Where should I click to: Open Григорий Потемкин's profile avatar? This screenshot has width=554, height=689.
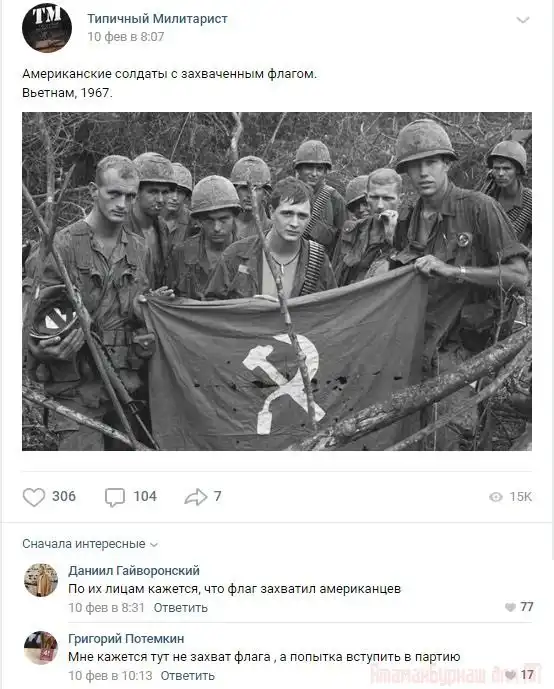[x=41, y=648]
